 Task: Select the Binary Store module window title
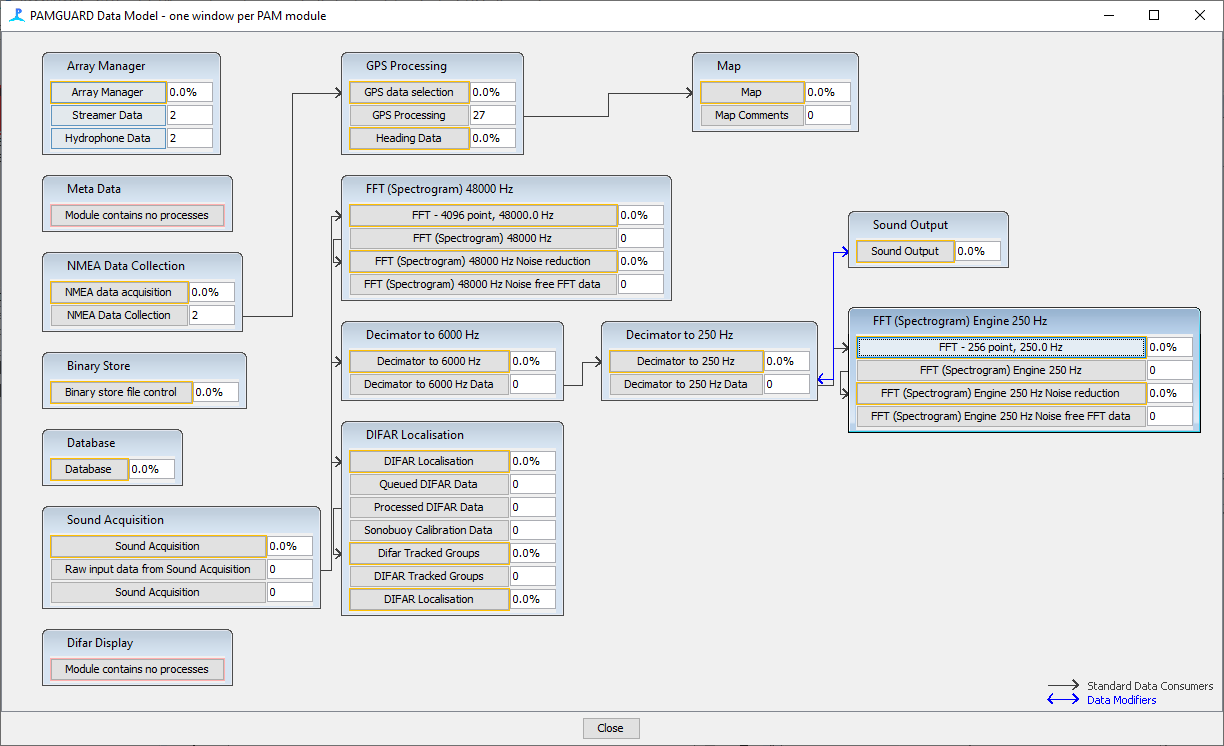tap(99, 366)
